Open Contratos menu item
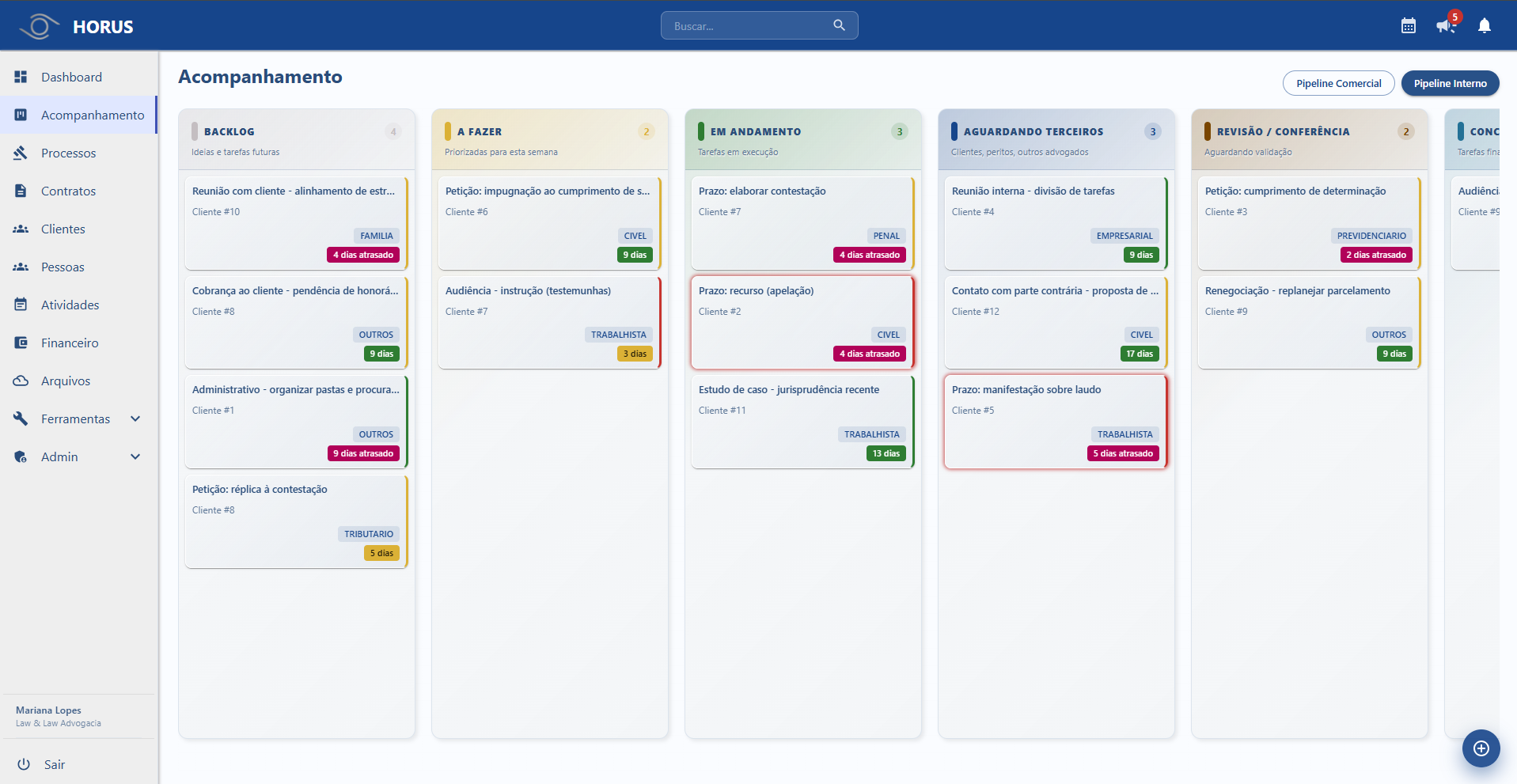This screenshot has width=1517, height=784. click(68, 191)
